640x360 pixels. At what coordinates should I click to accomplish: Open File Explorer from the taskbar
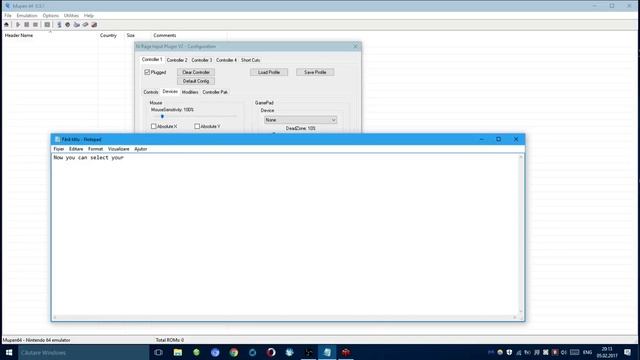coord(178,352)
